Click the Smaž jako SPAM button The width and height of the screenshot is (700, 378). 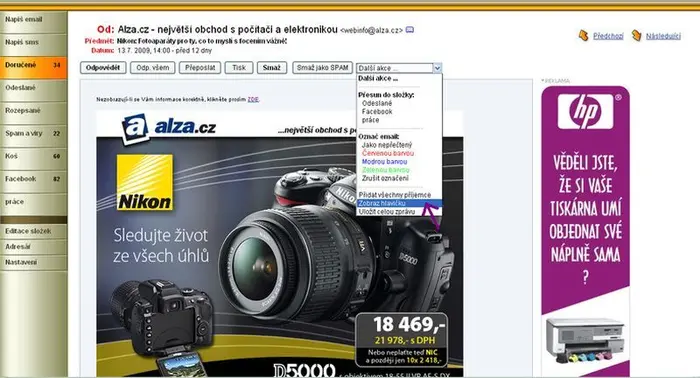pos(322,68)
